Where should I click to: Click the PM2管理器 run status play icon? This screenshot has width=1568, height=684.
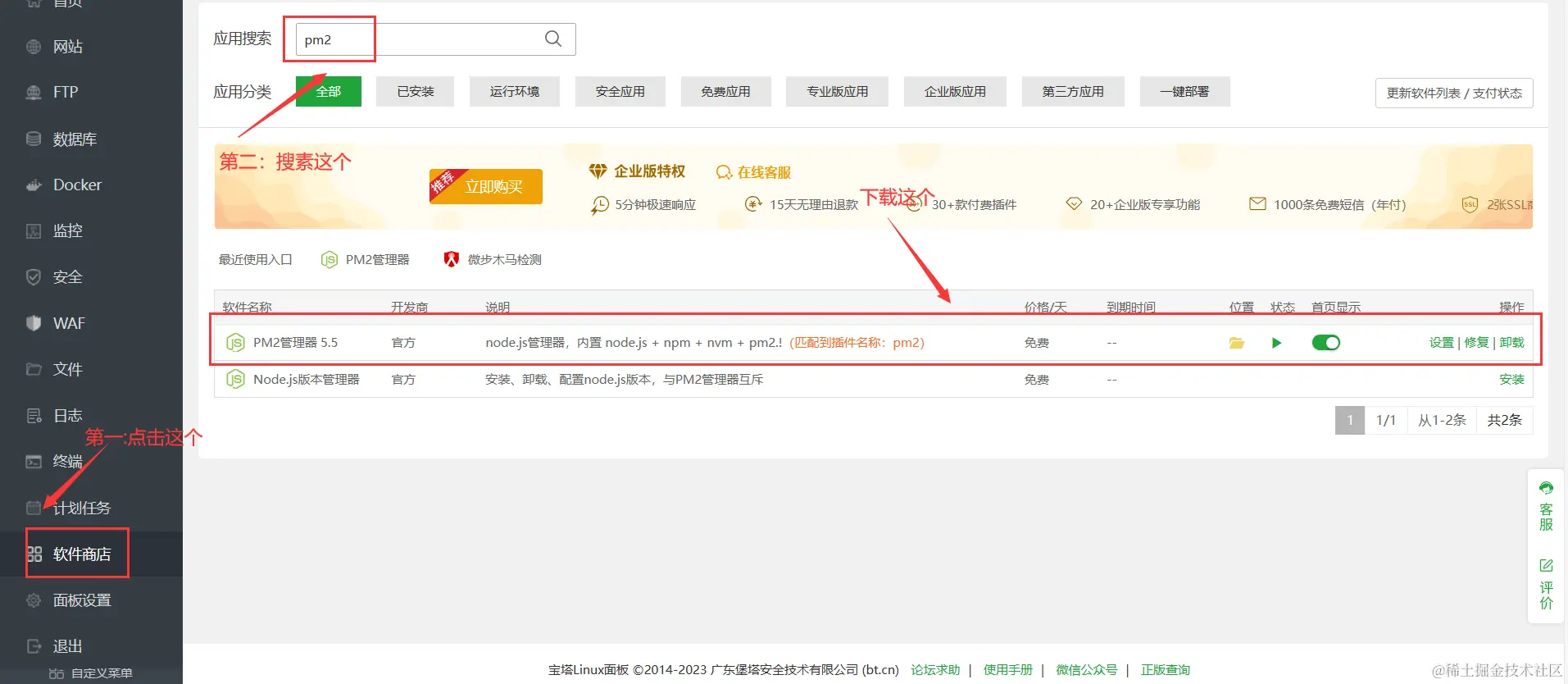click(1276, 343)
